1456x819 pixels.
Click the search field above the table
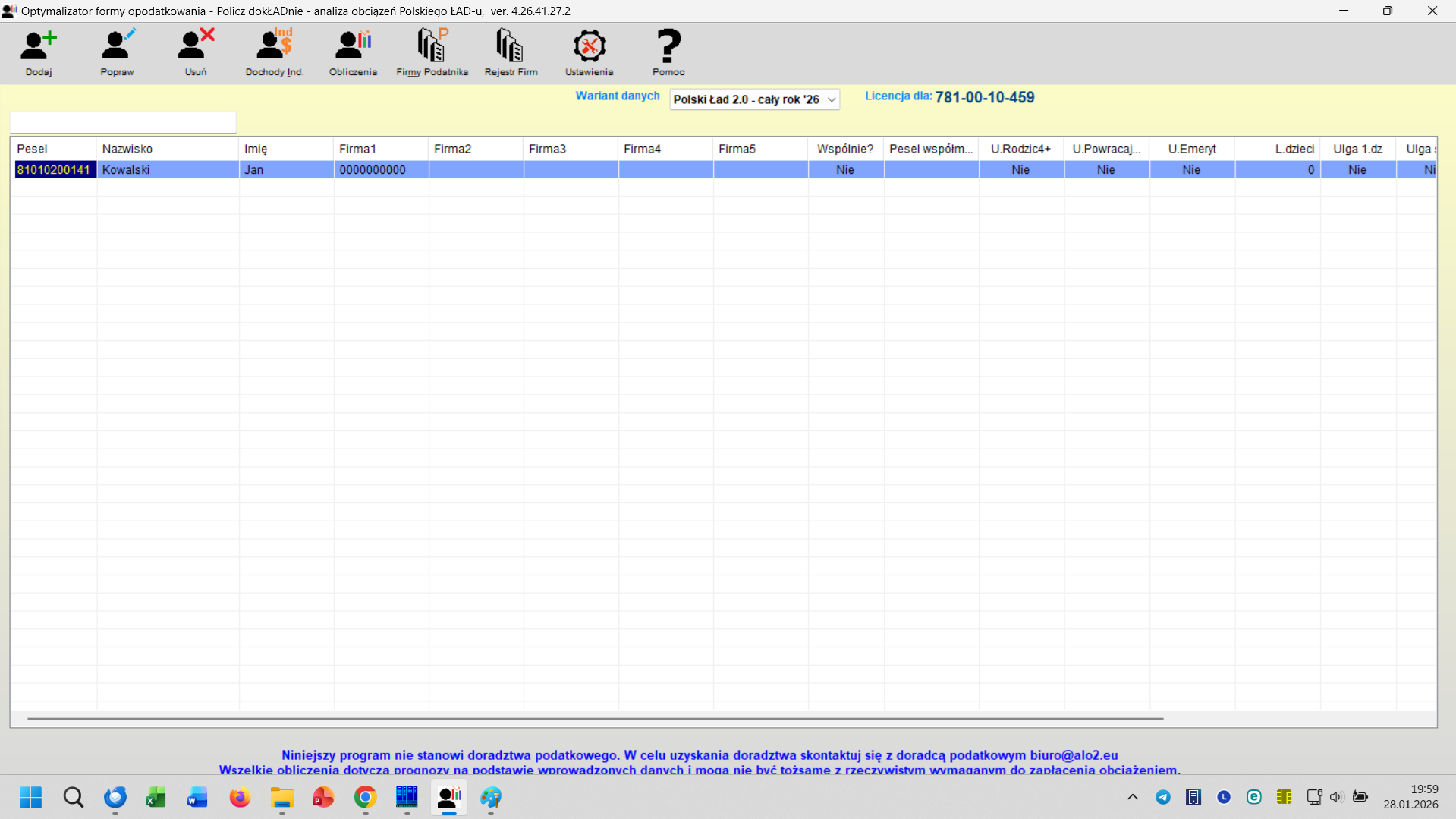tap(123, 122)
